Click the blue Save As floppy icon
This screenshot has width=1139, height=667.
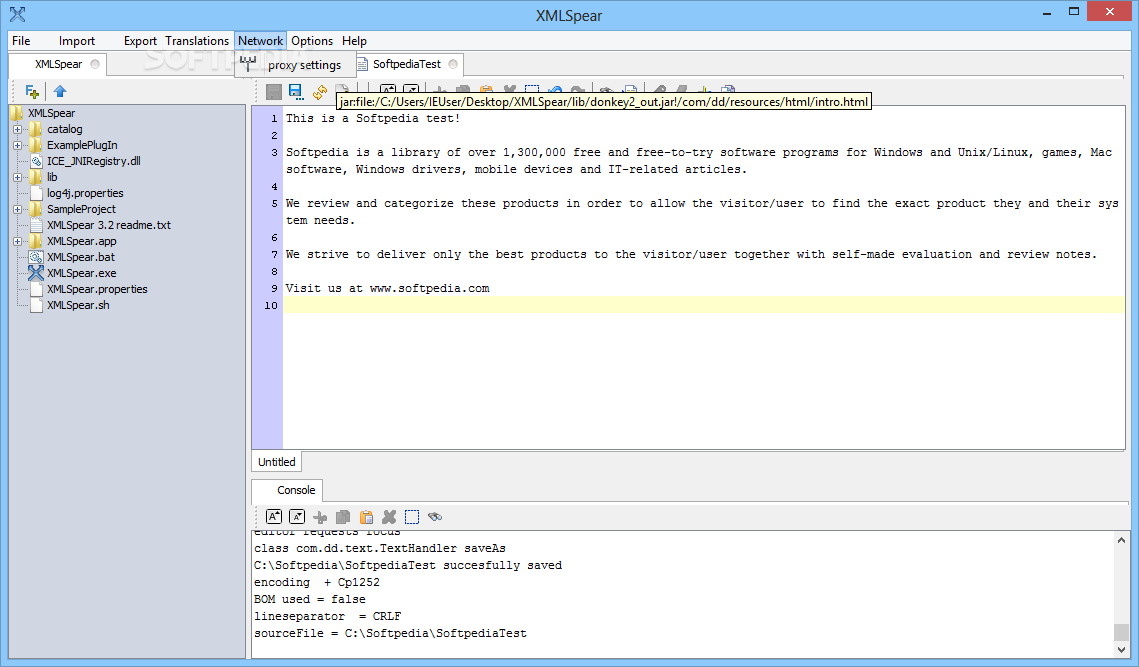296,92
